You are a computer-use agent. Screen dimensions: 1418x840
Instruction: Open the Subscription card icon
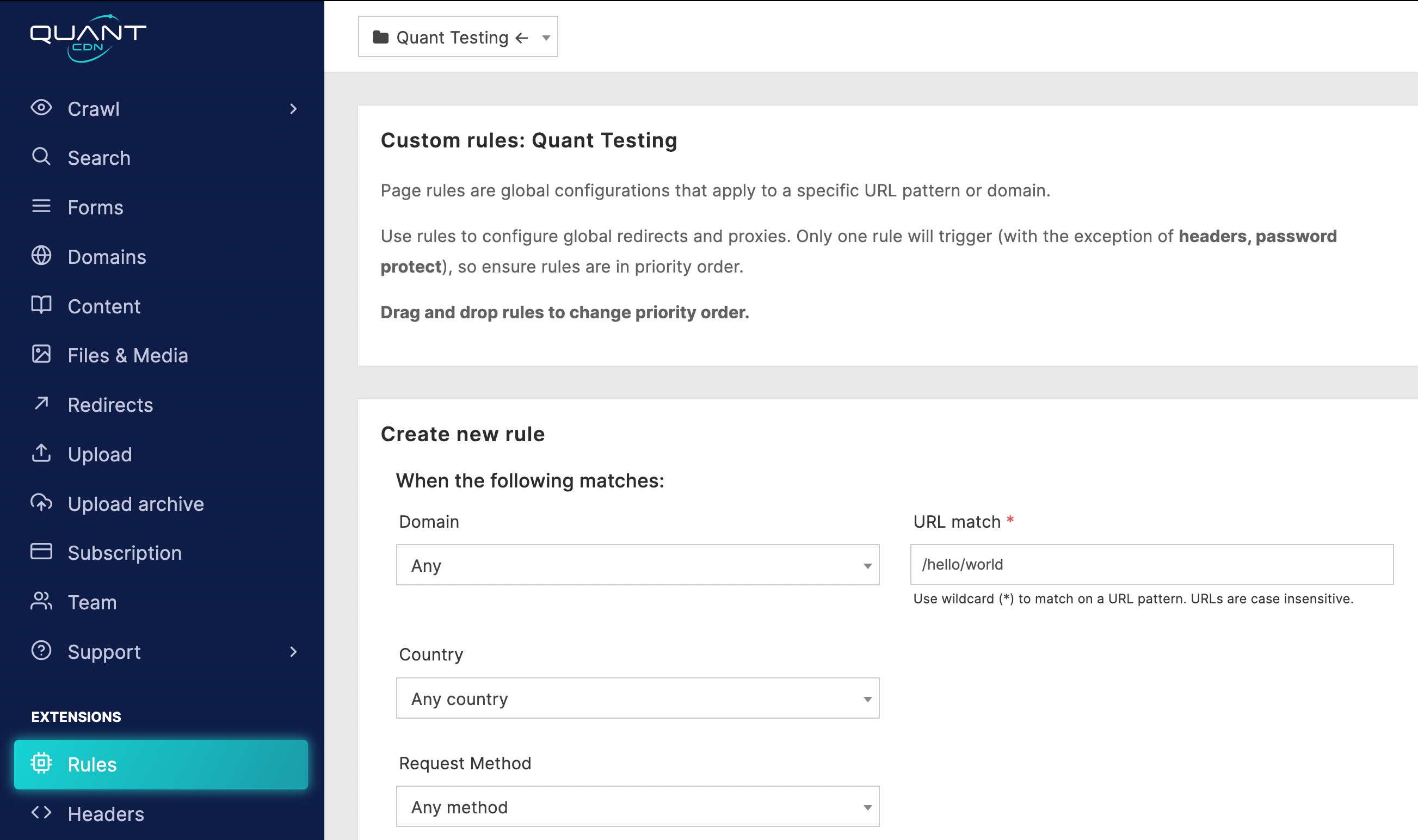pyautogui.click(x=41, y=552)
